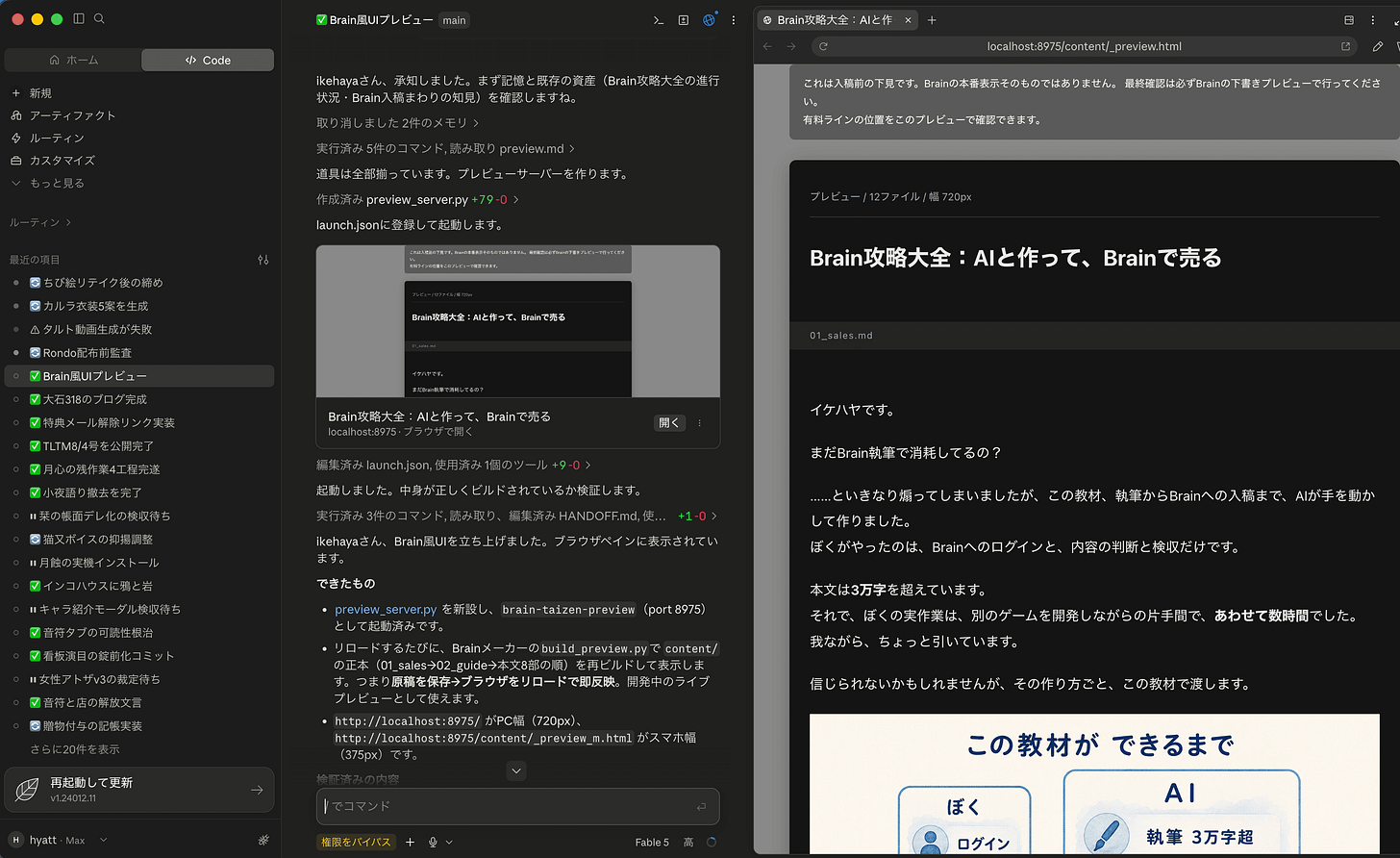Click the upload icon beside the terminal icon
The image size is (1400, 858).
coord(684,19)
